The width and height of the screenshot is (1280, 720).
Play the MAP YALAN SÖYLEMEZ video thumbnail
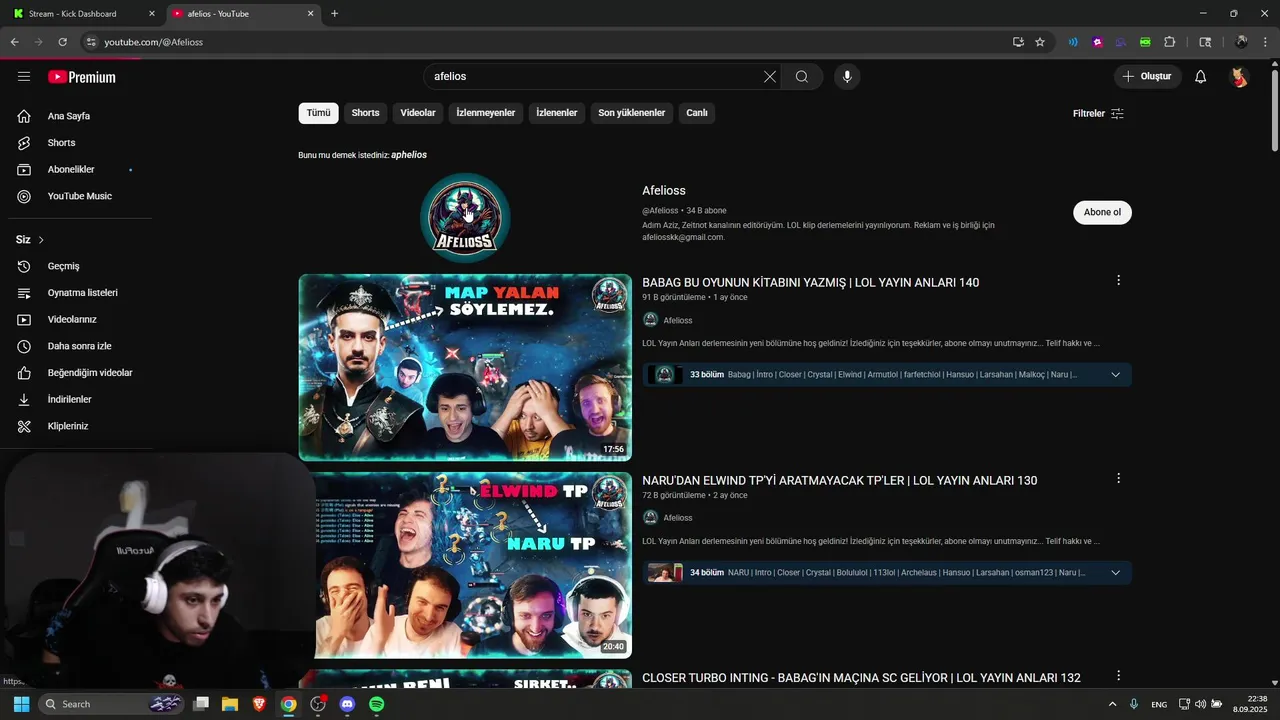(465, 367)
